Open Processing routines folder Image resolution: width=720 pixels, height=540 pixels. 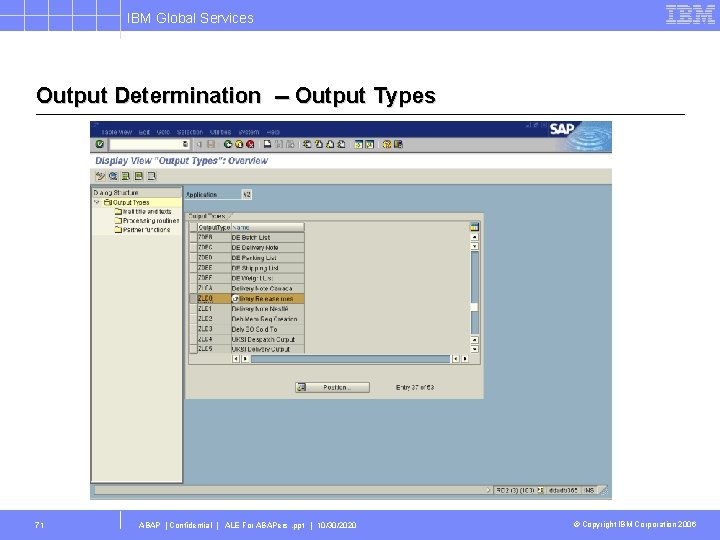click(x=146, y=220)
